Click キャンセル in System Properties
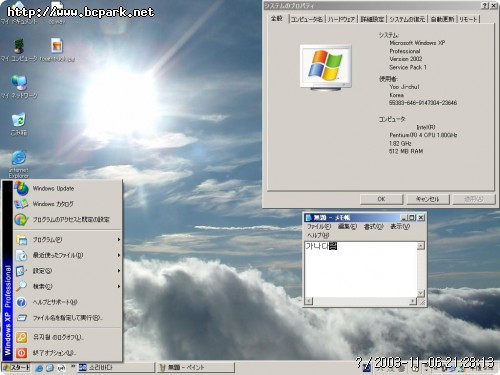500x375 pixels. [428, 199]
